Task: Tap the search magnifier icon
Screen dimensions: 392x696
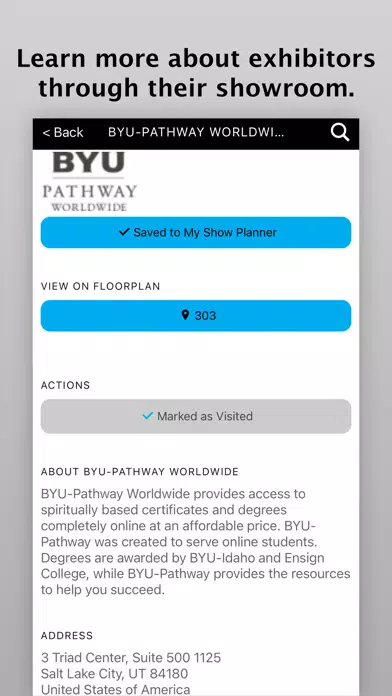Action: coord(340,132)
